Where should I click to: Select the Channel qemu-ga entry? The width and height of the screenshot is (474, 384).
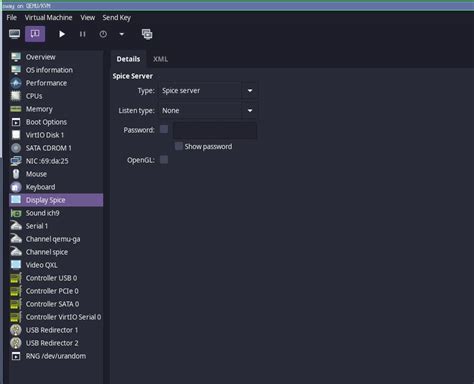56,239
